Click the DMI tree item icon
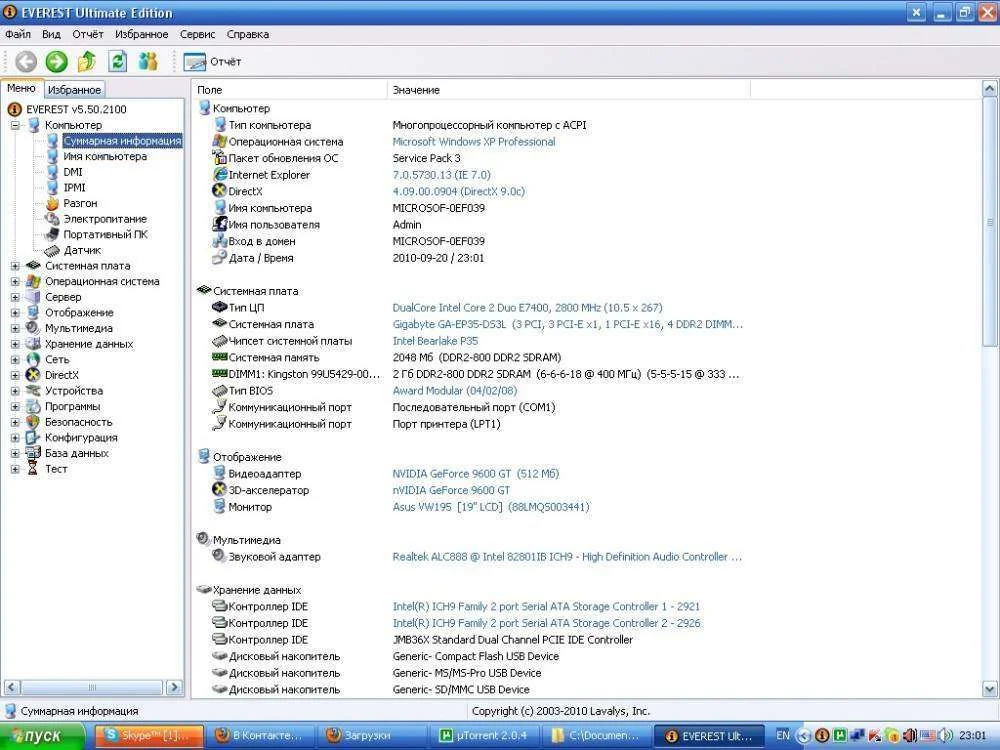This screenshot has width=1000, height=750. (52, 172)
